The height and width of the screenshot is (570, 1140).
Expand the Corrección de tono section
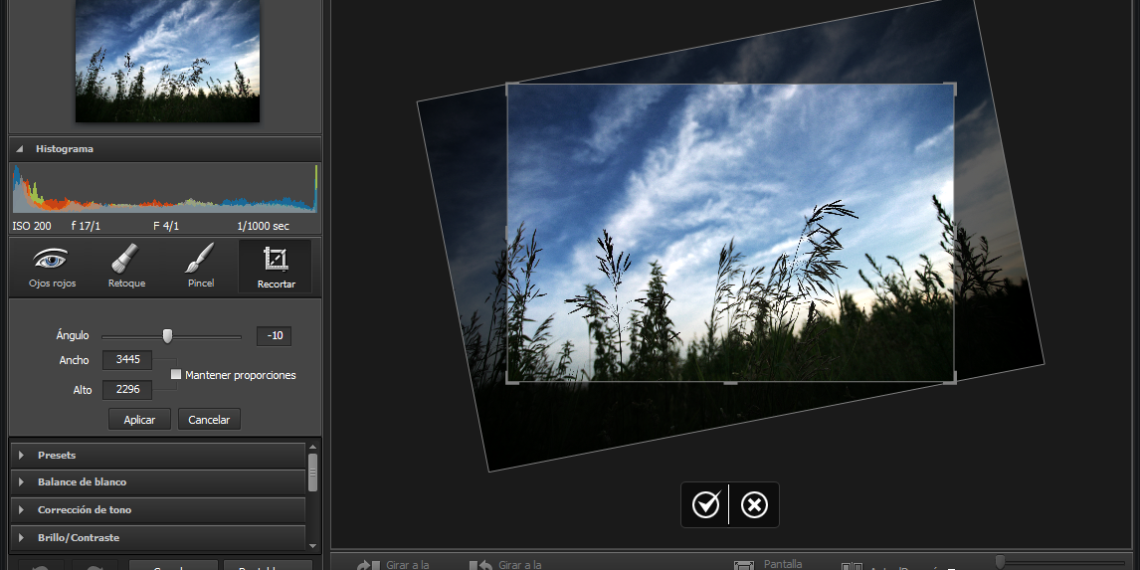158,510
